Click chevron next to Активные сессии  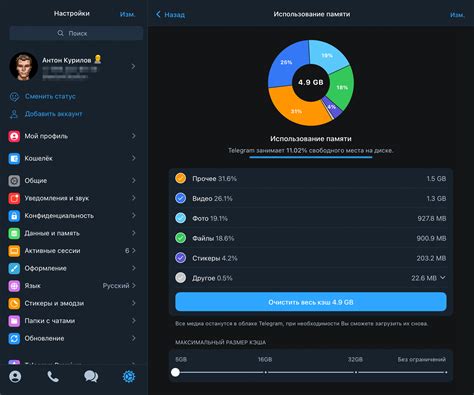[133, 251]
